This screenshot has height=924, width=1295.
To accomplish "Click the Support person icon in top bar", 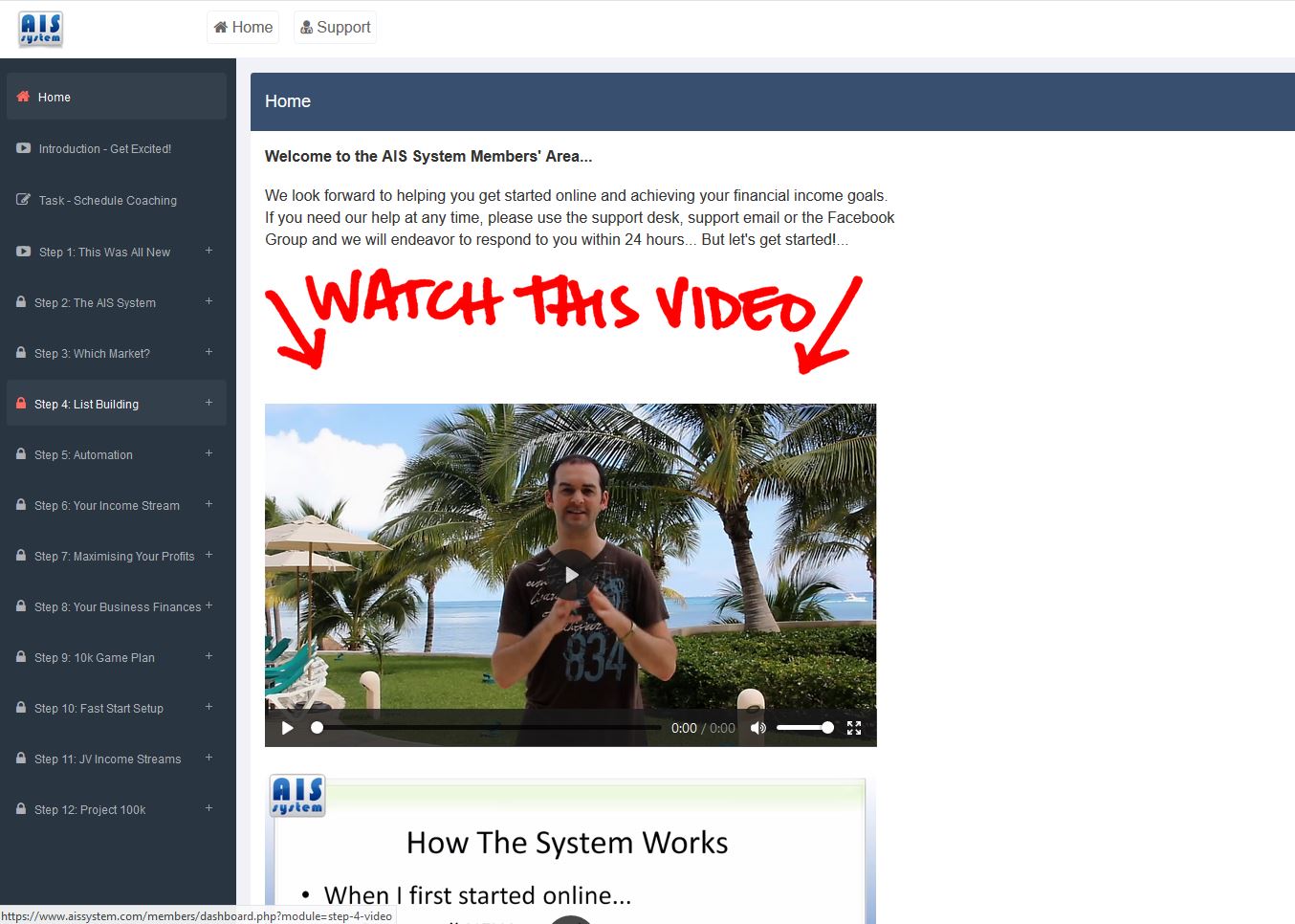I will (x=306, y=27).
